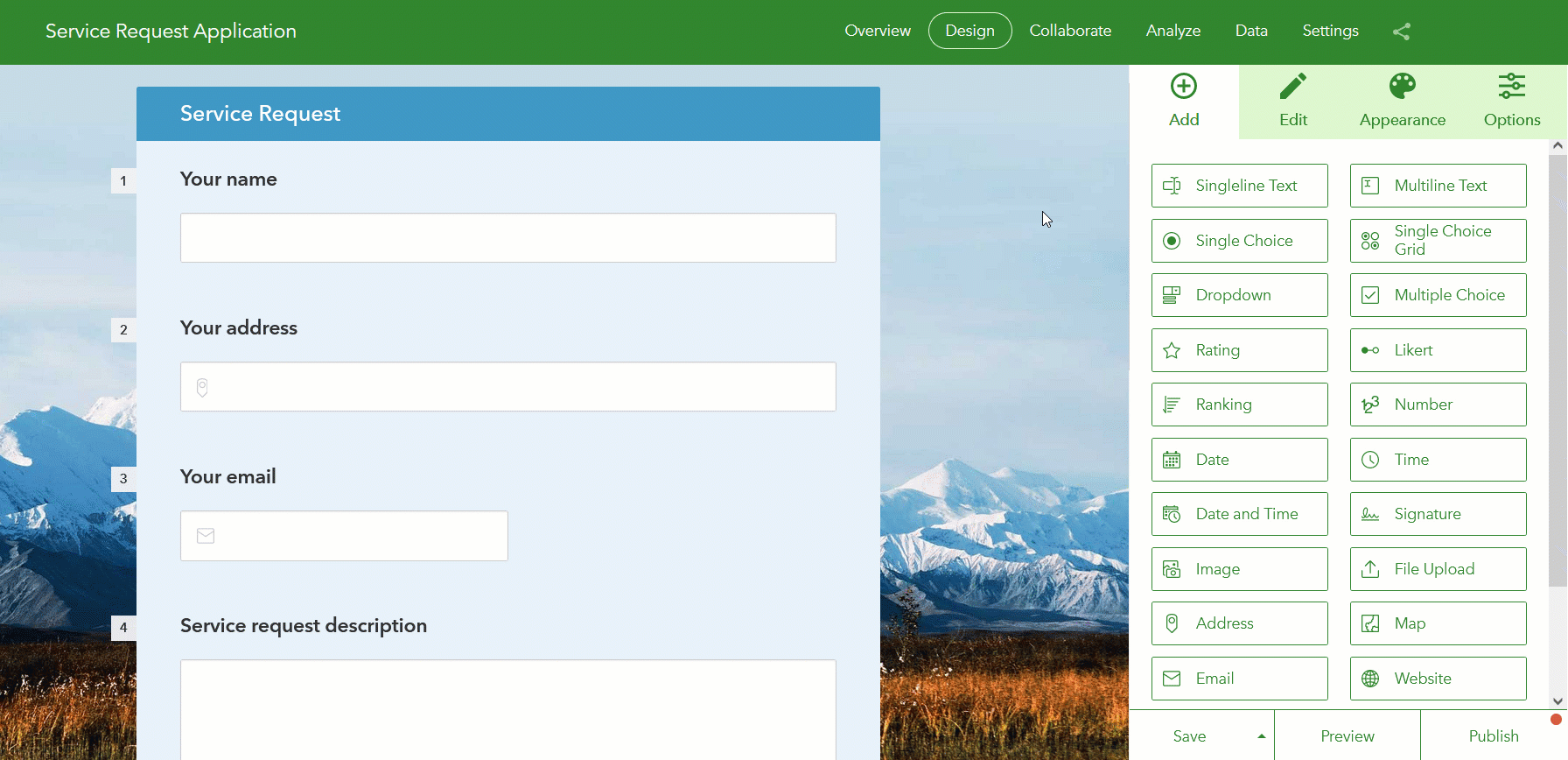The height and width of the screenshot is (760, 1568).
Task: Click the Service request description text area
Action: point(508,709)
